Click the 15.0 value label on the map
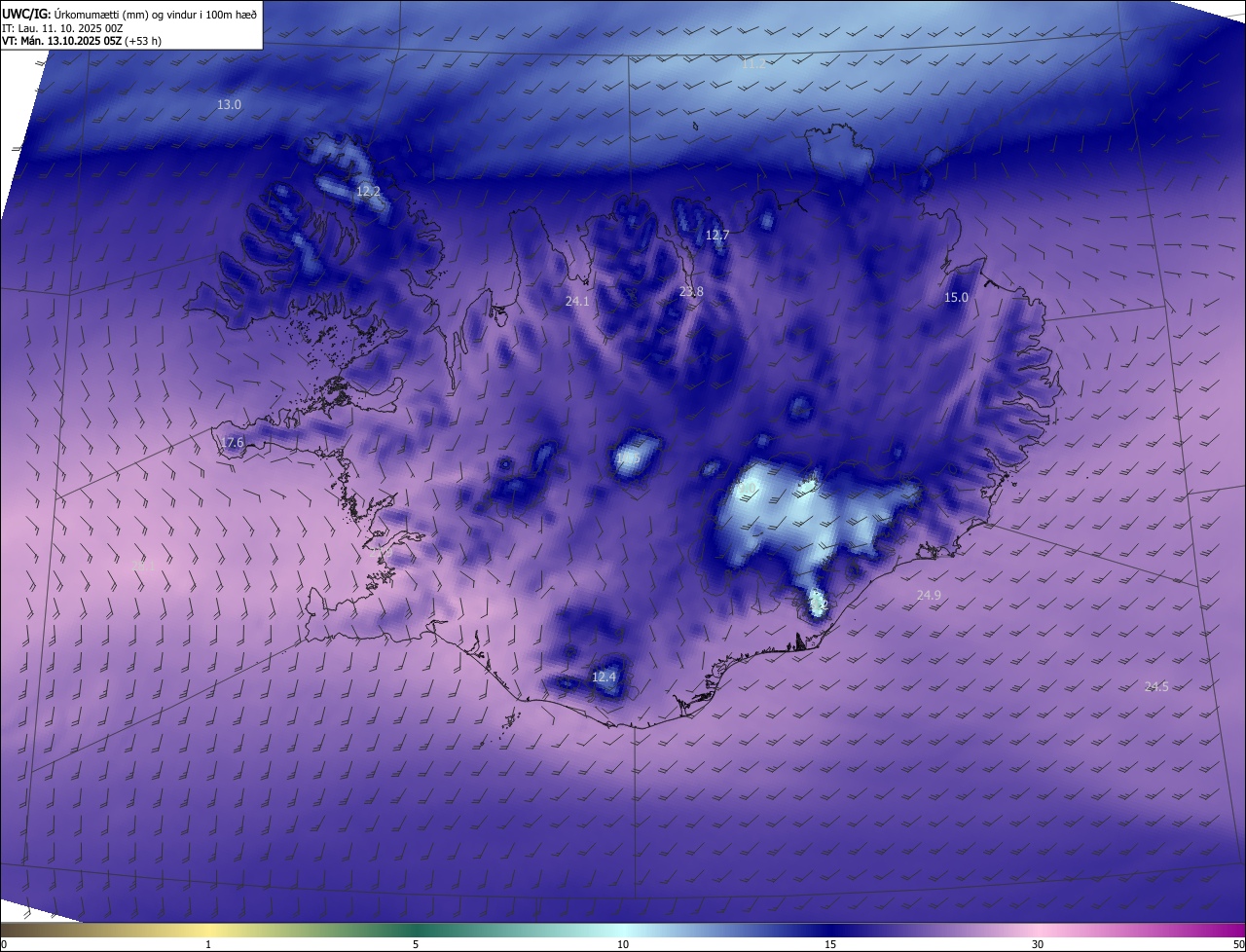The width and height of the screenshot is (1246, 952). pos(957,298)
